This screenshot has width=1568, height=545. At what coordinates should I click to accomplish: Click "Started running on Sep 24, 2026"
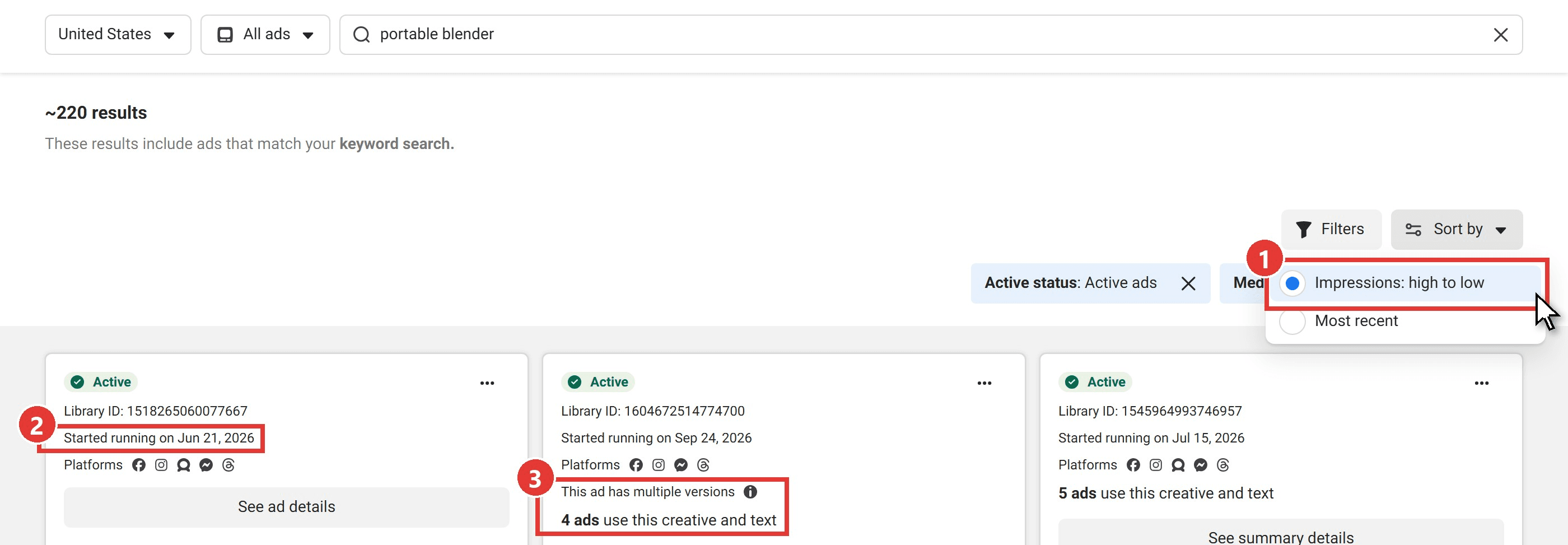pos(656,439)
